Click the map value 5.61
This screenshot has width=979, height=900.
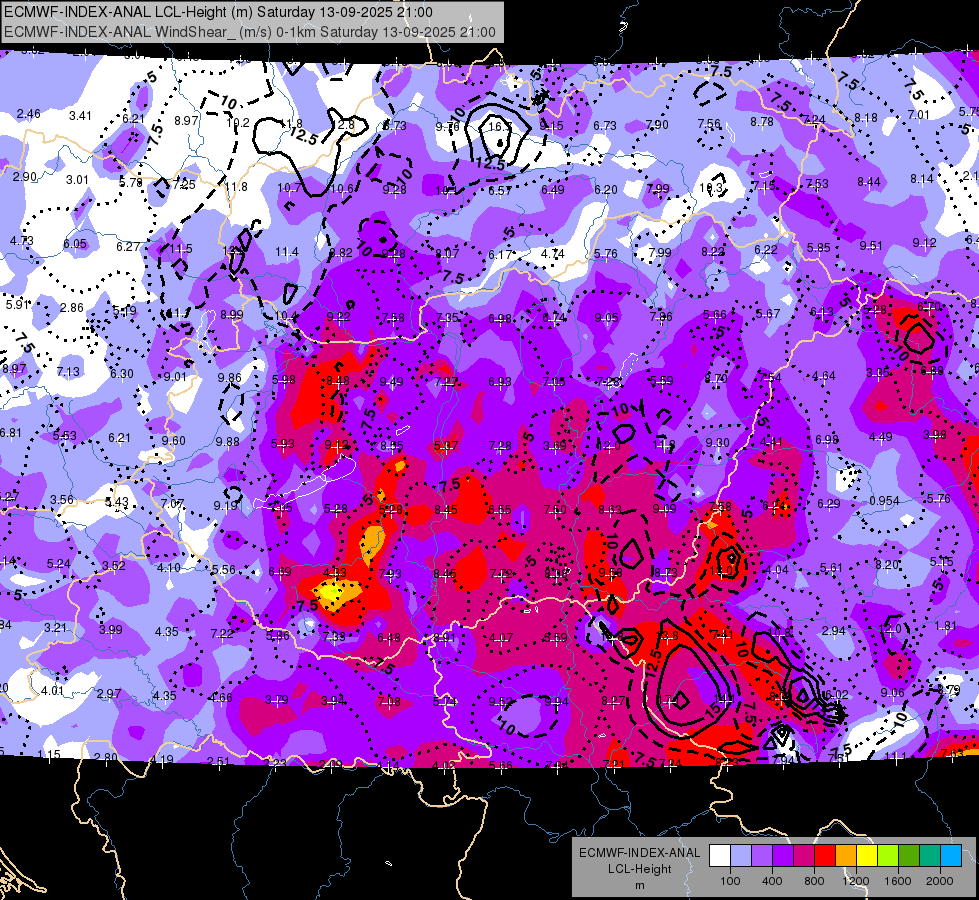click(831, 567)
